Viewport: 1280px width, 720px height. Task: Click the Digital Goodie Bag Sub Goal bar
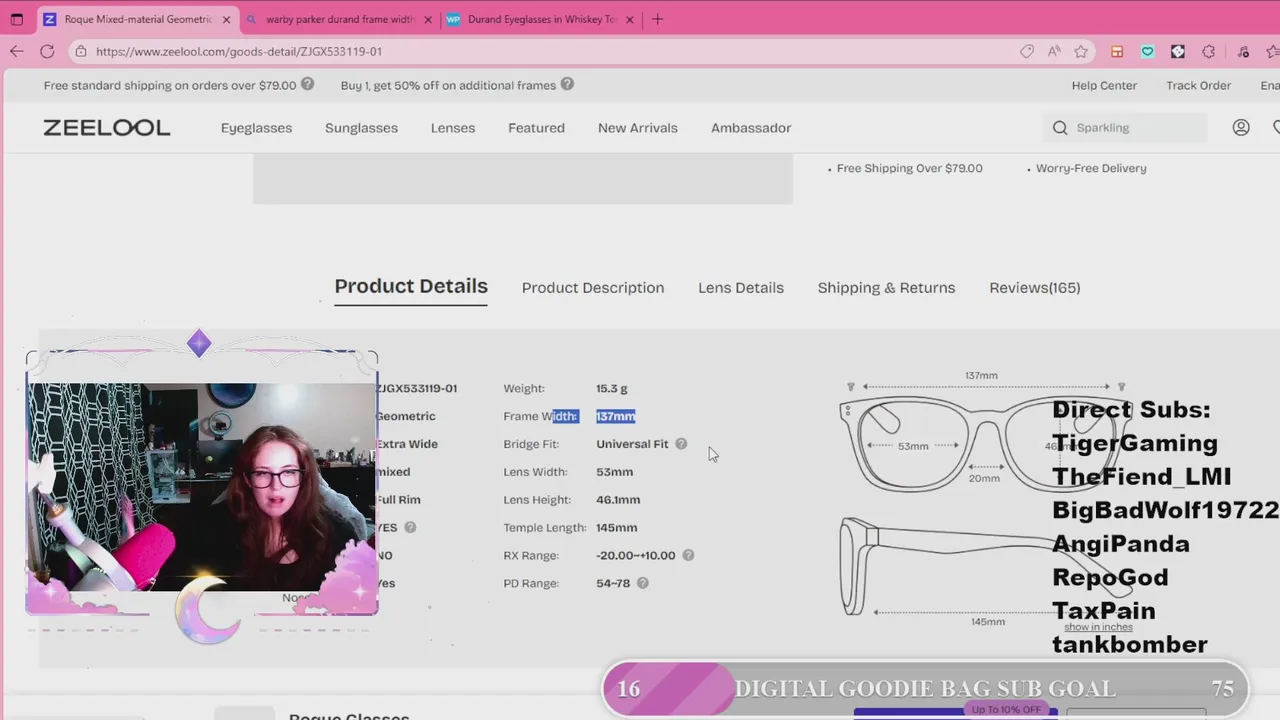click(x=925, y=689)
